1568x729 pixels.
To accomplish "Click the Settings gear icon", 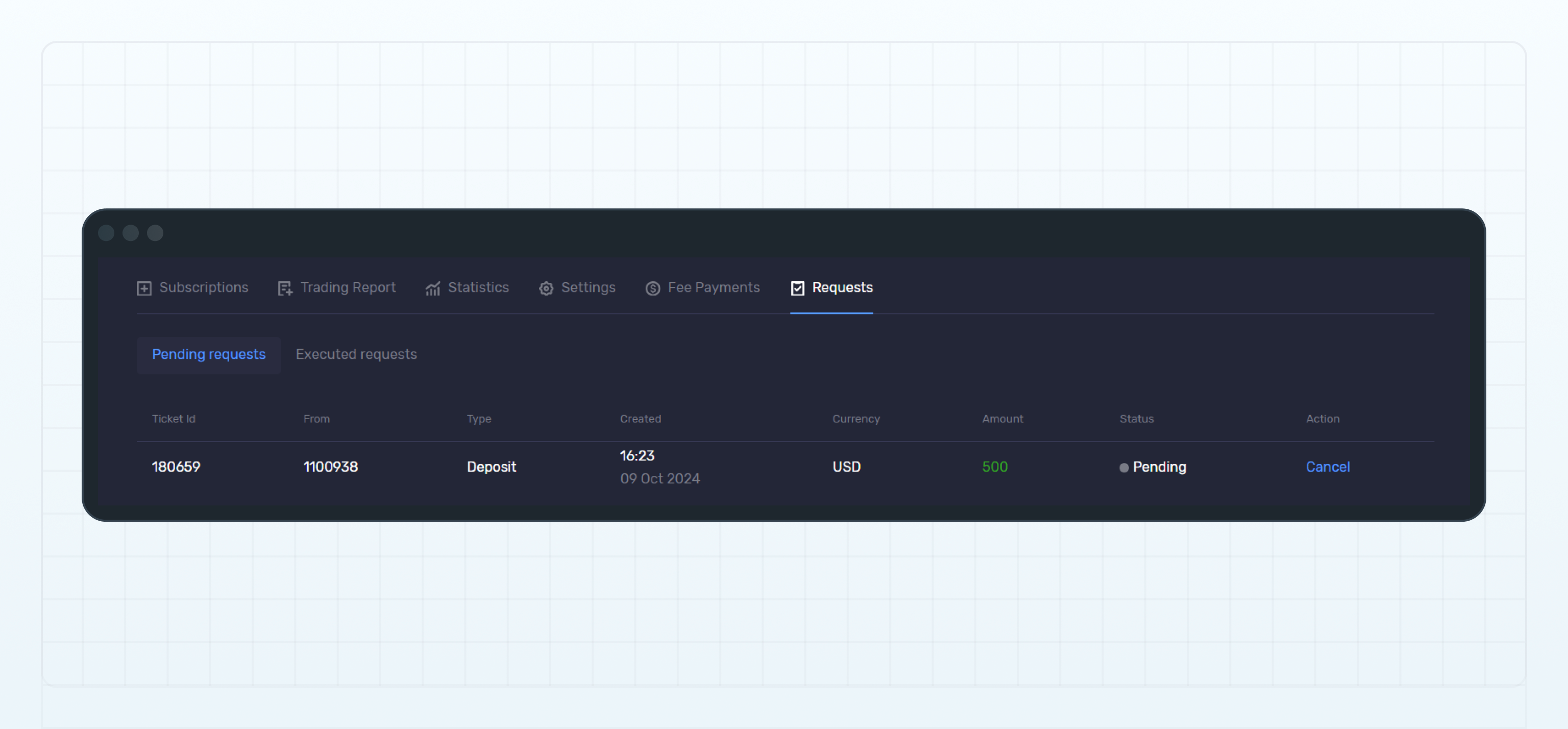I will tap(546, 288).
